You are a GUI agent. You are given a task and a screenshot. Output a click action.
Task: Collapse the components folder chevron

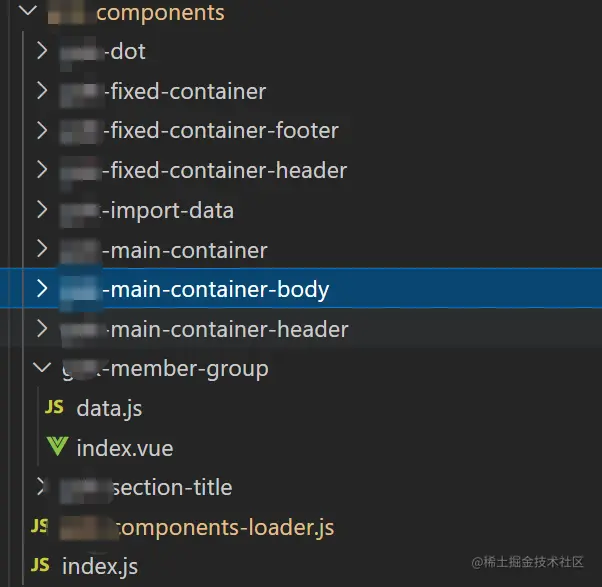coord(27,12)
